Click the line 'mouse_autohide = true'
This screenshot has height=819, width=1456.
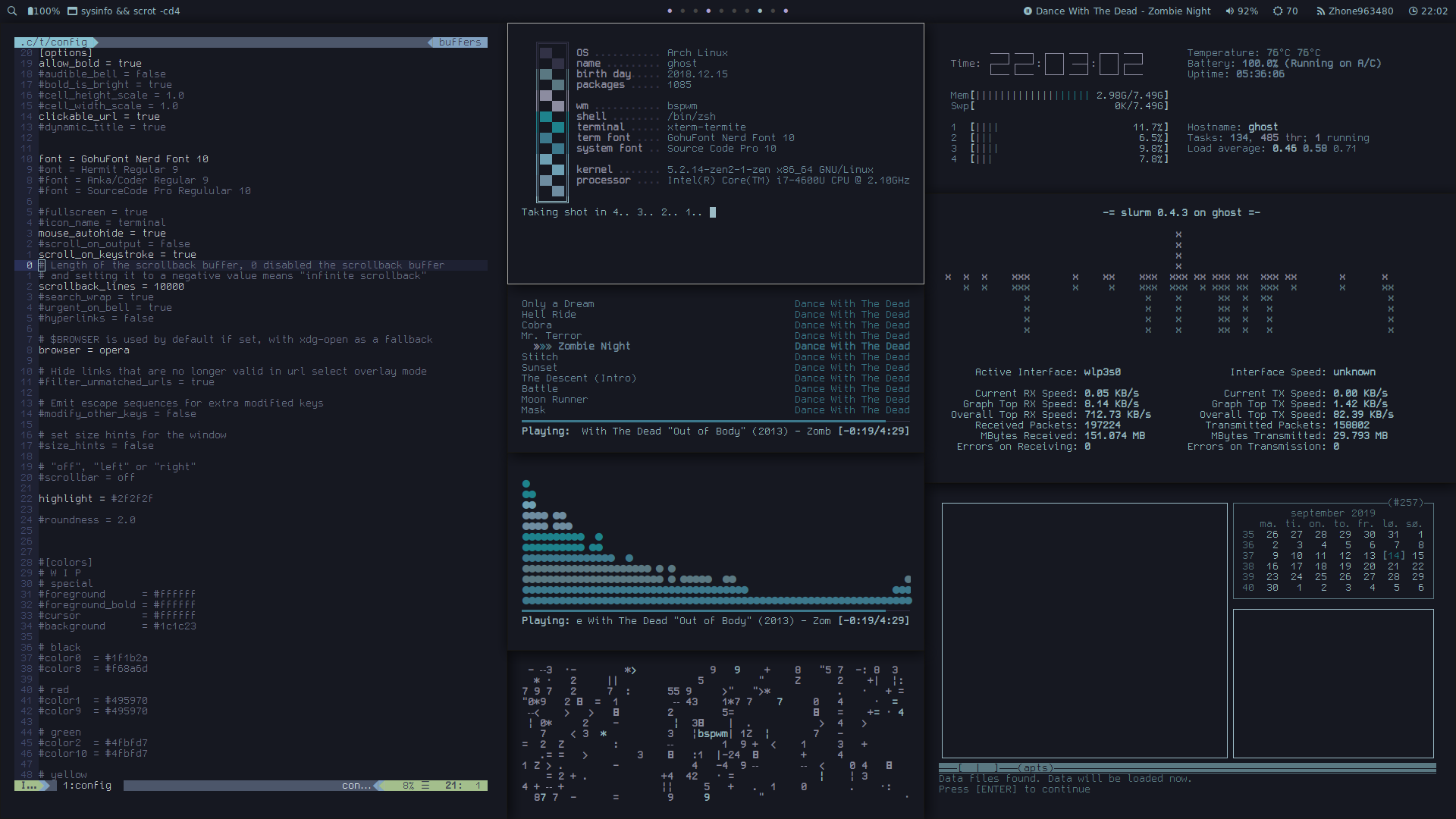click(x=102, y=234)
